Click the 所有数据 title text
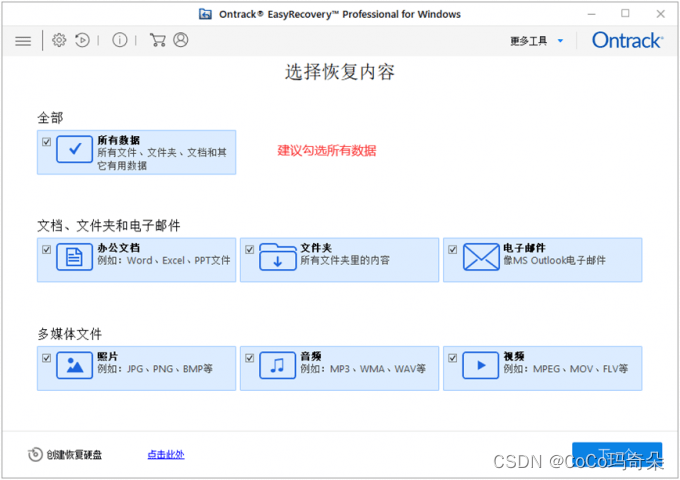The image size is (680, 480). coord(118,140)
